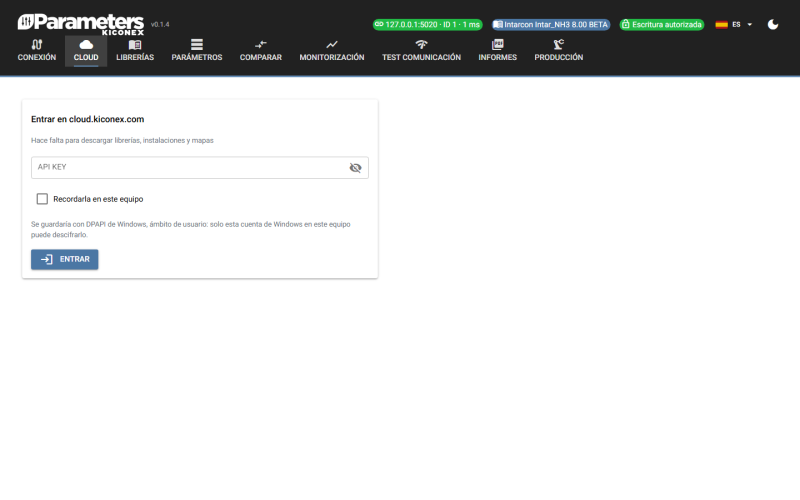Click the Parameters Kiconex logo
The width and height of the screenshot is (800, 500).
(x=81, y=24)
